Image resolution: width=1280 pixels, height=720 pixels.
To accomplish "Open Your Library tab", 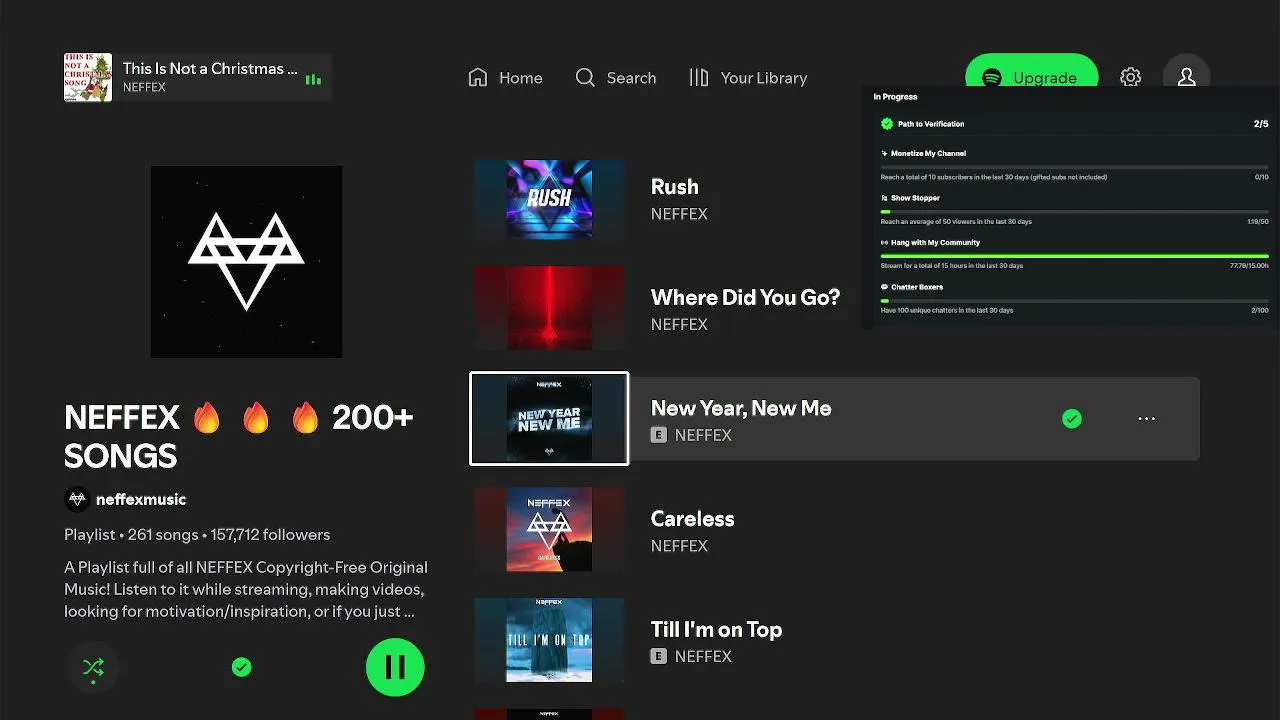I will pos(748,78).
